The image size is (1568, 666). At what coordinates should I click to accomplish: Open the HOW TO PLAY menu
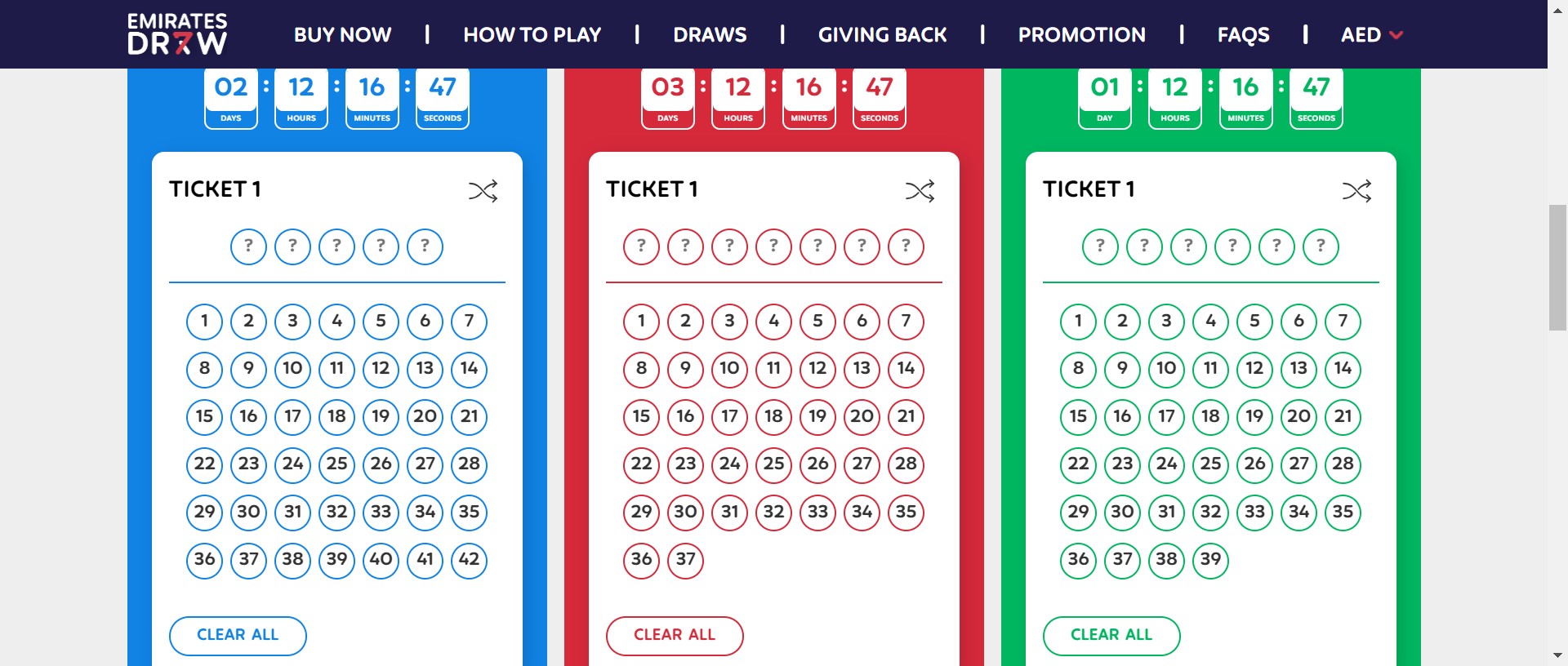pyautogui.click(x=532, y=35)
